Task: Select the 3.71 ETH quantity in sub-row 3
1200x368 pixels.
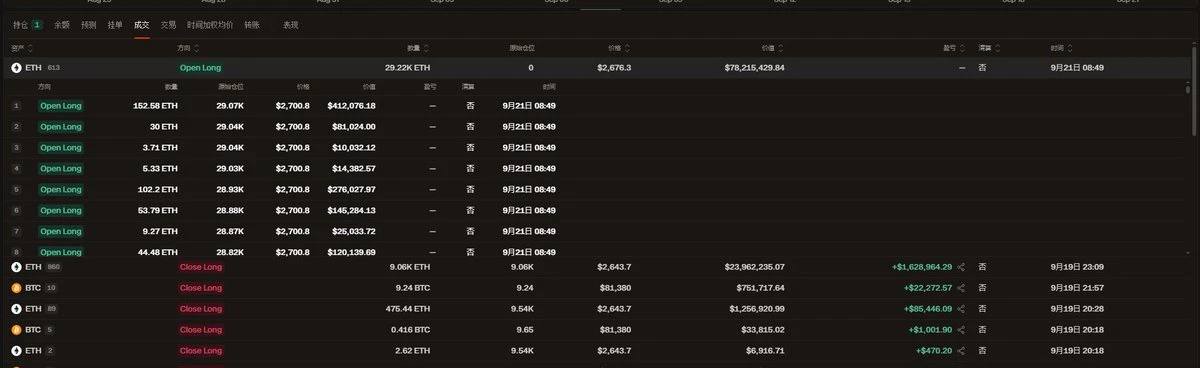Action: [161, 147]
